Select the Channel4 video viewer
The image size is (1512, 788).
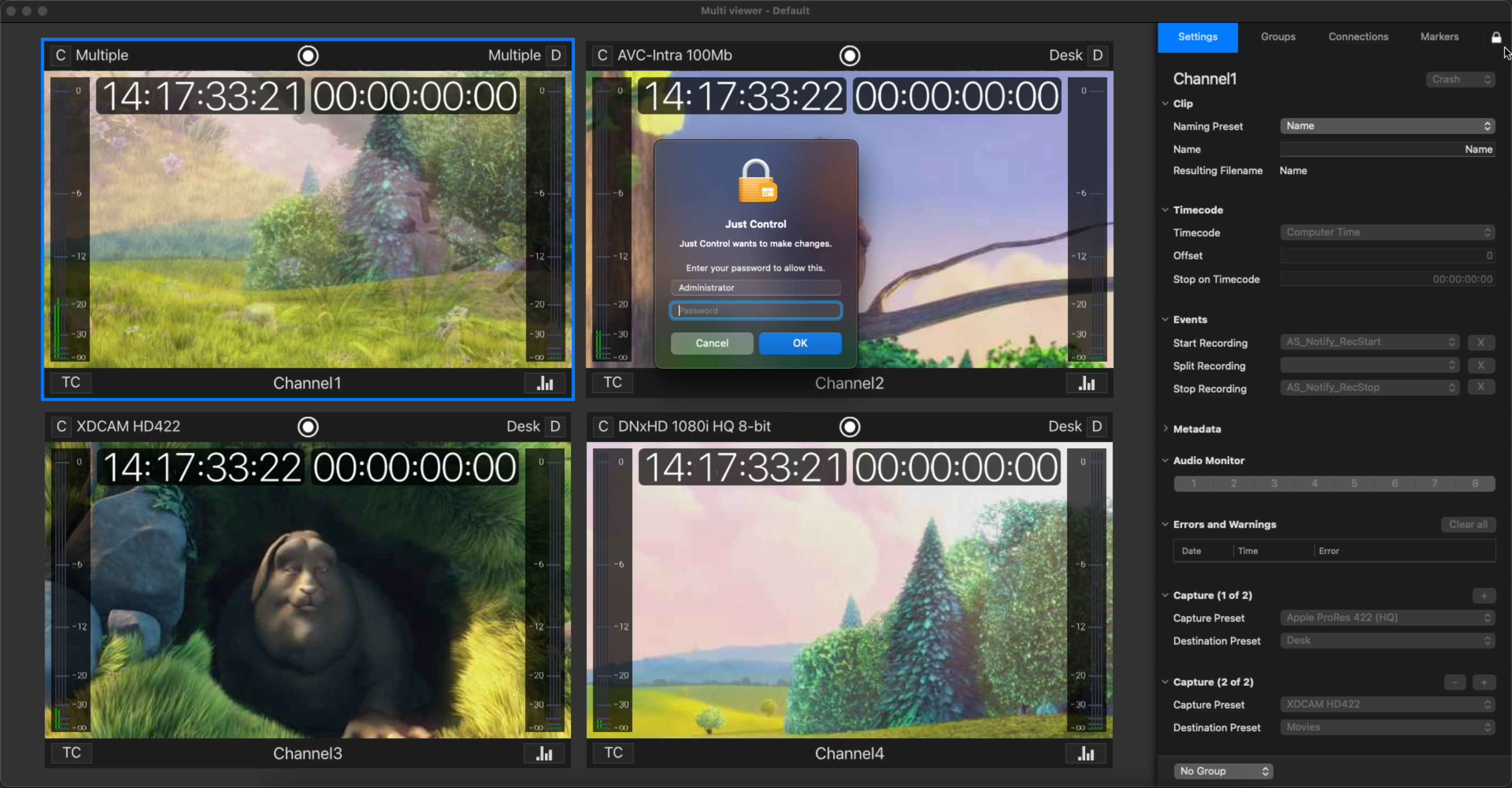pos(849,589)
